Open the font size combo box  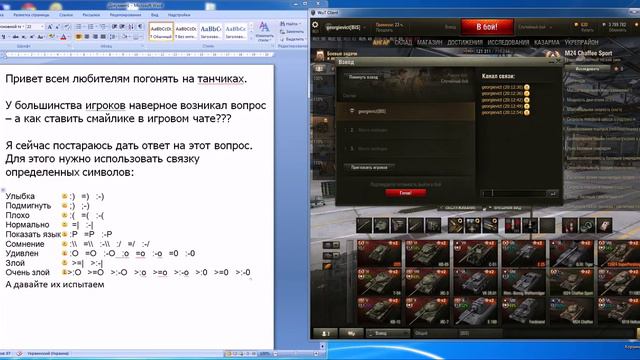(35, 27)
